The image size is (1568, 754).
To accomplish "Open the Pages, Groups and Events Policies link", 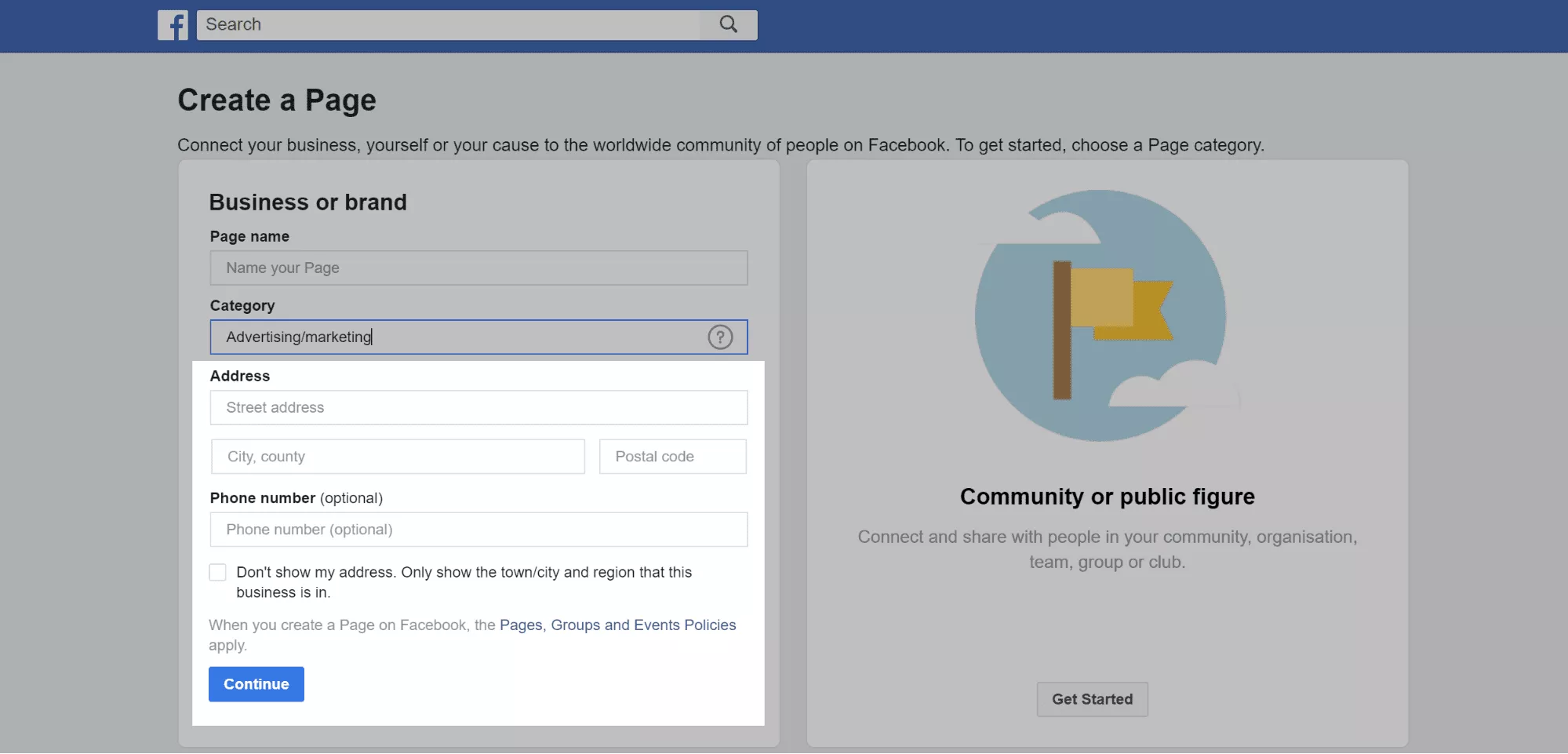I will click(x=617, y=625).
